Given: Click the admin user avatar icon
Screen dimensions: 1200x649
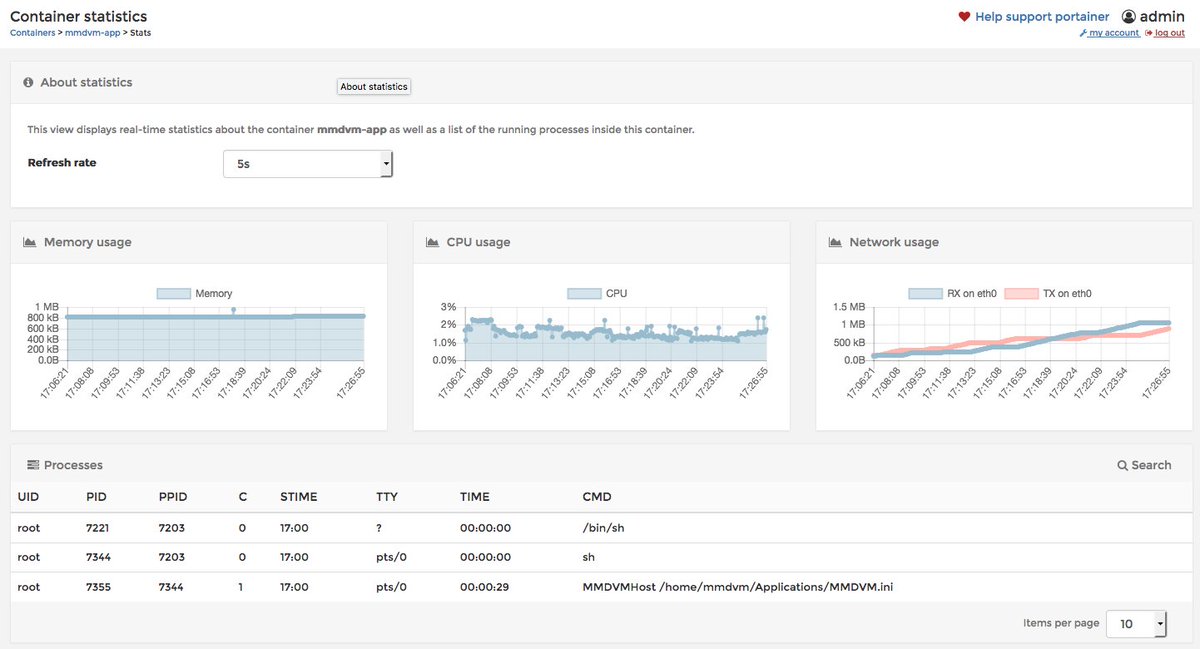Looking at the screenshot, I should [1129, 17].
